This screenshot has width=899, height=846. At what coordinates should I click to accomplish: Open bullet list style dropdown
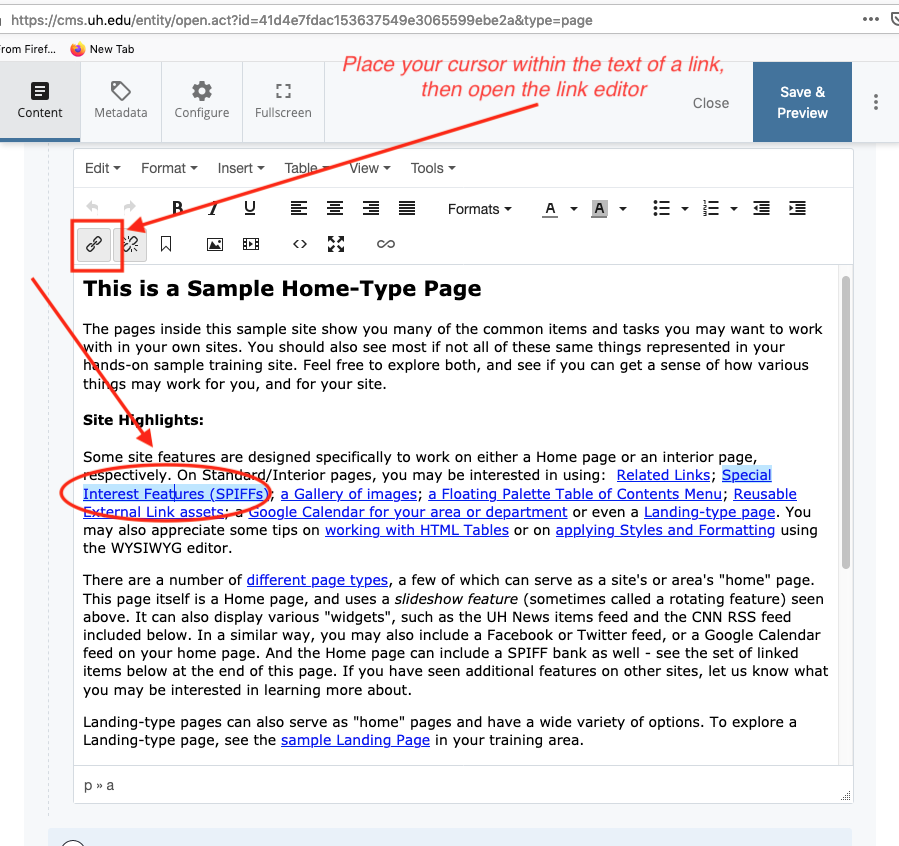click(x=685, y=209)
